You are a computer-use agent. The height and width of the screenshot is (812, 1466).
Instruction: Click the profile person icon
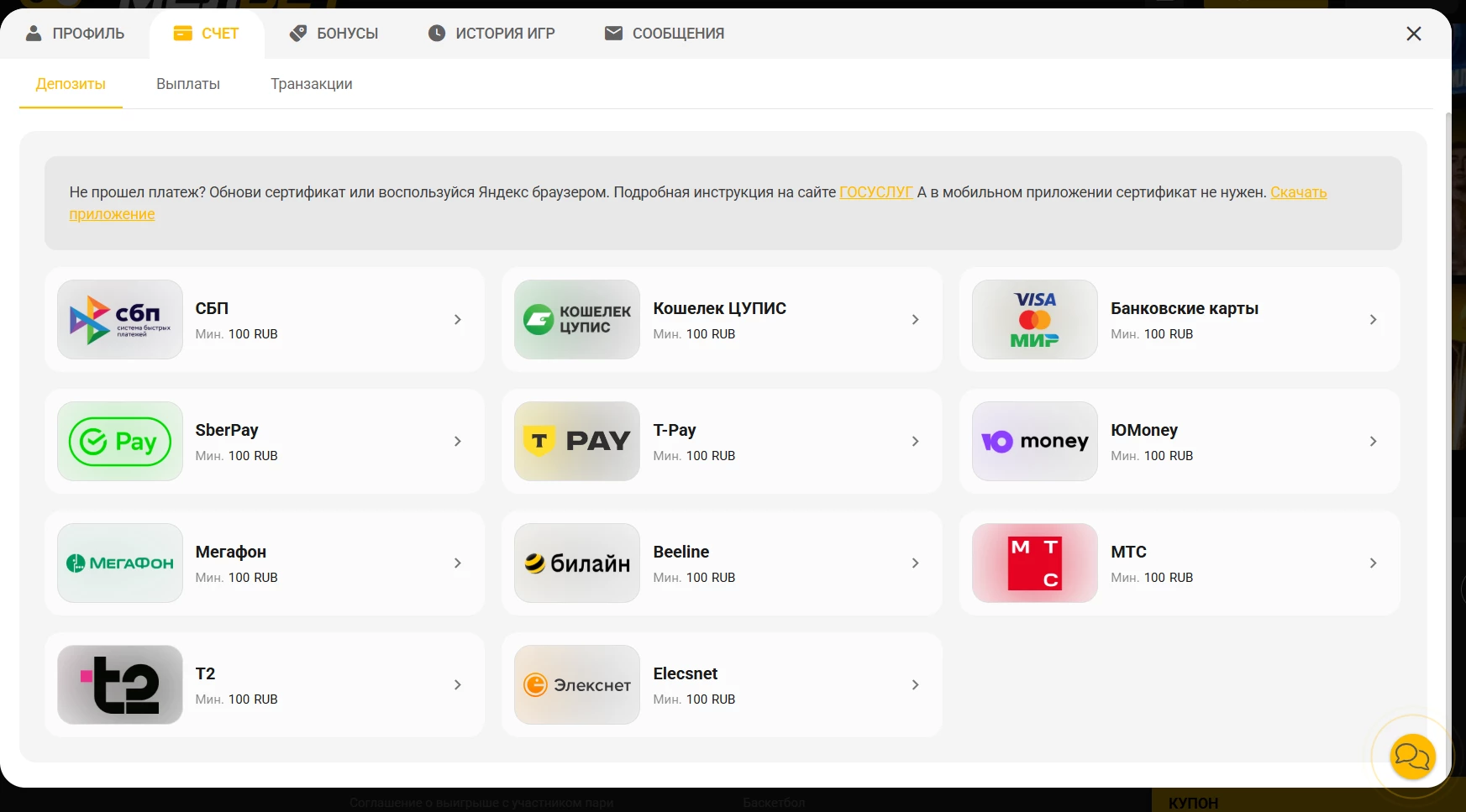coord(34,34)
